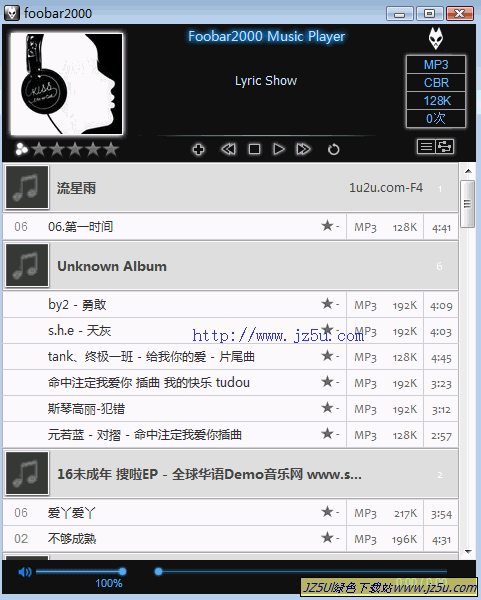Viewport: 481px width, 600px height.
Task: Click rating star on 命中注定我爱你 插曲 row
Action: 327,382
